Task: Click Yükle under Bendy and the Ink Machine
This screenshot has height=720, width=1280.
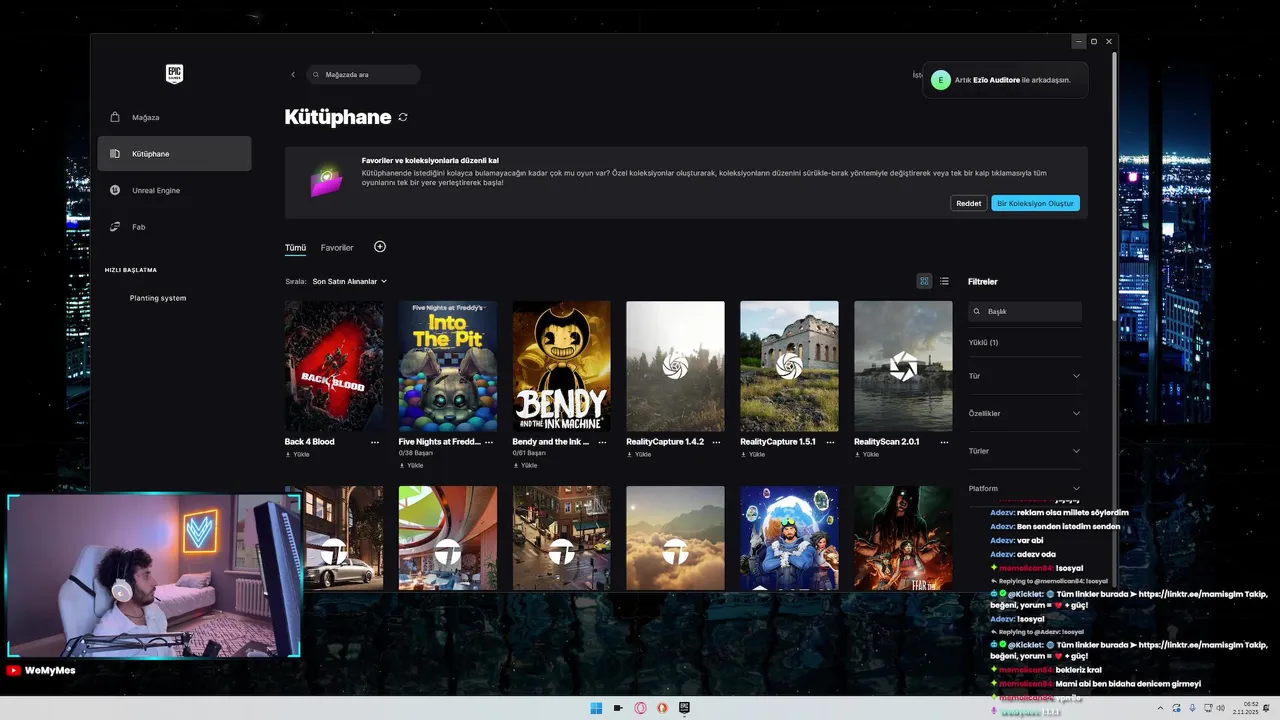Action: click(525, 466)
